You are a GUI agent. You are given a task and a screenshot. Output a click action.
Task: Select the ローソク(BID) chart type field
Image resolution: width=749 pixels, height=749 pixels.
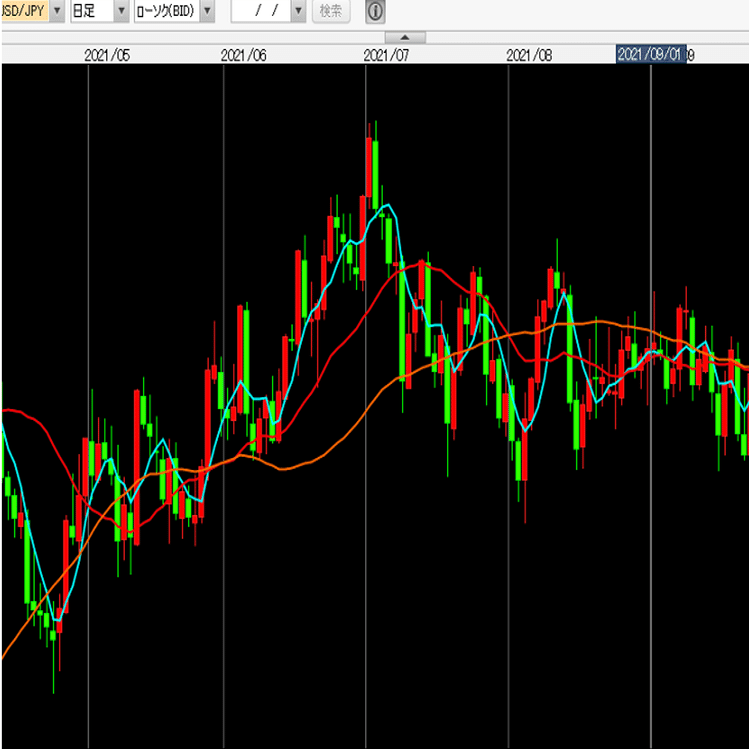point(167,11)
